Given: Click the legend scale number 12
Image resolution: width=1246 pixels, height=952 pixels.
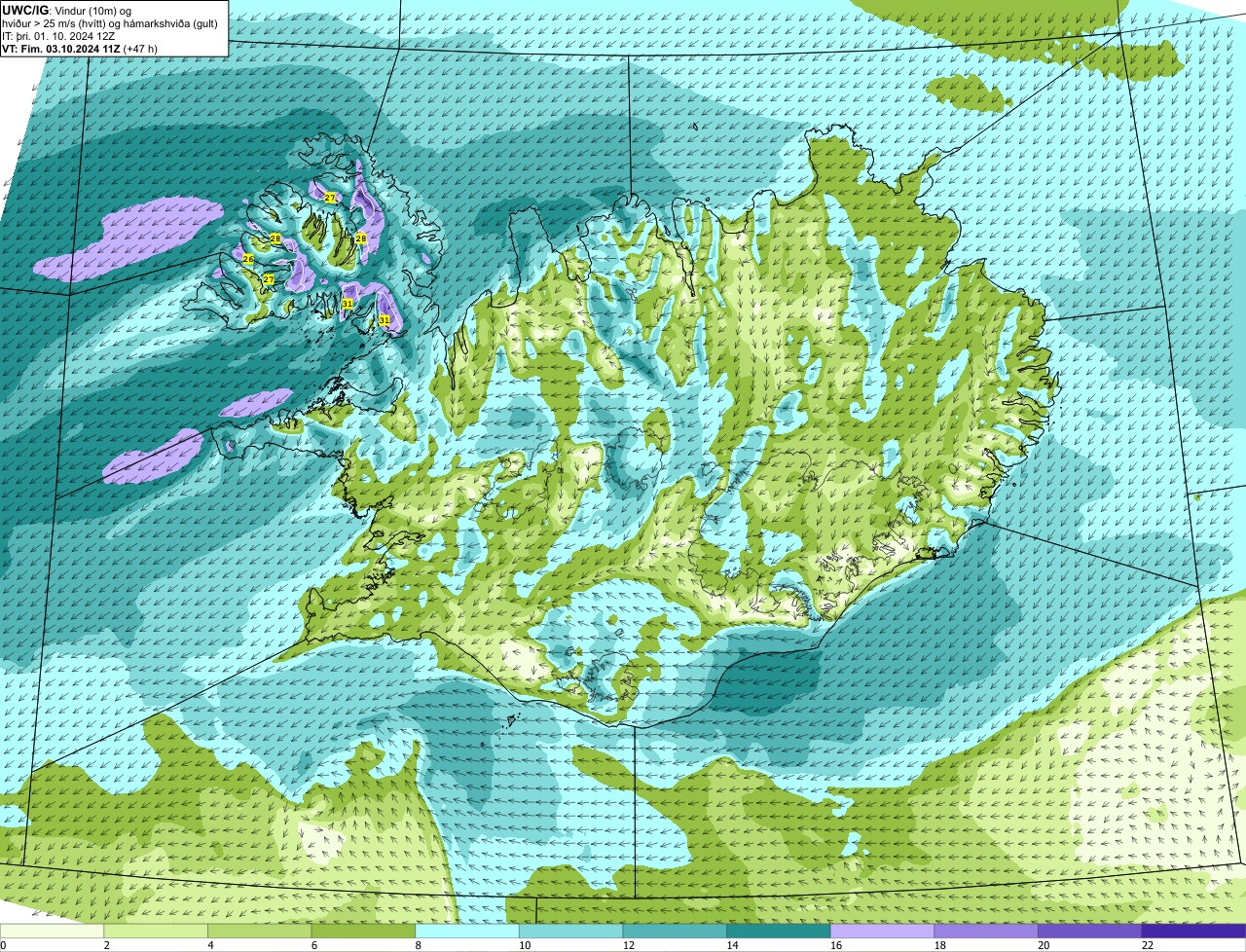Looking at the screenshot, I should (x=628, y=945).
